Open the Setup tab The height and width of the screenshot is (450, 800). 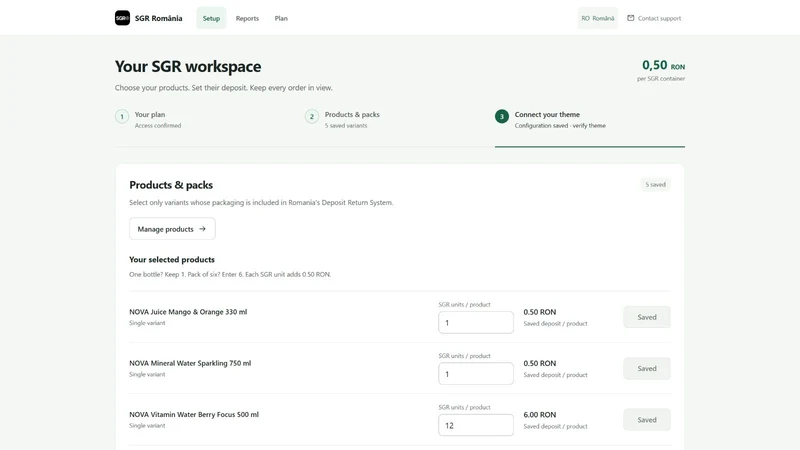tap(211, 18)
